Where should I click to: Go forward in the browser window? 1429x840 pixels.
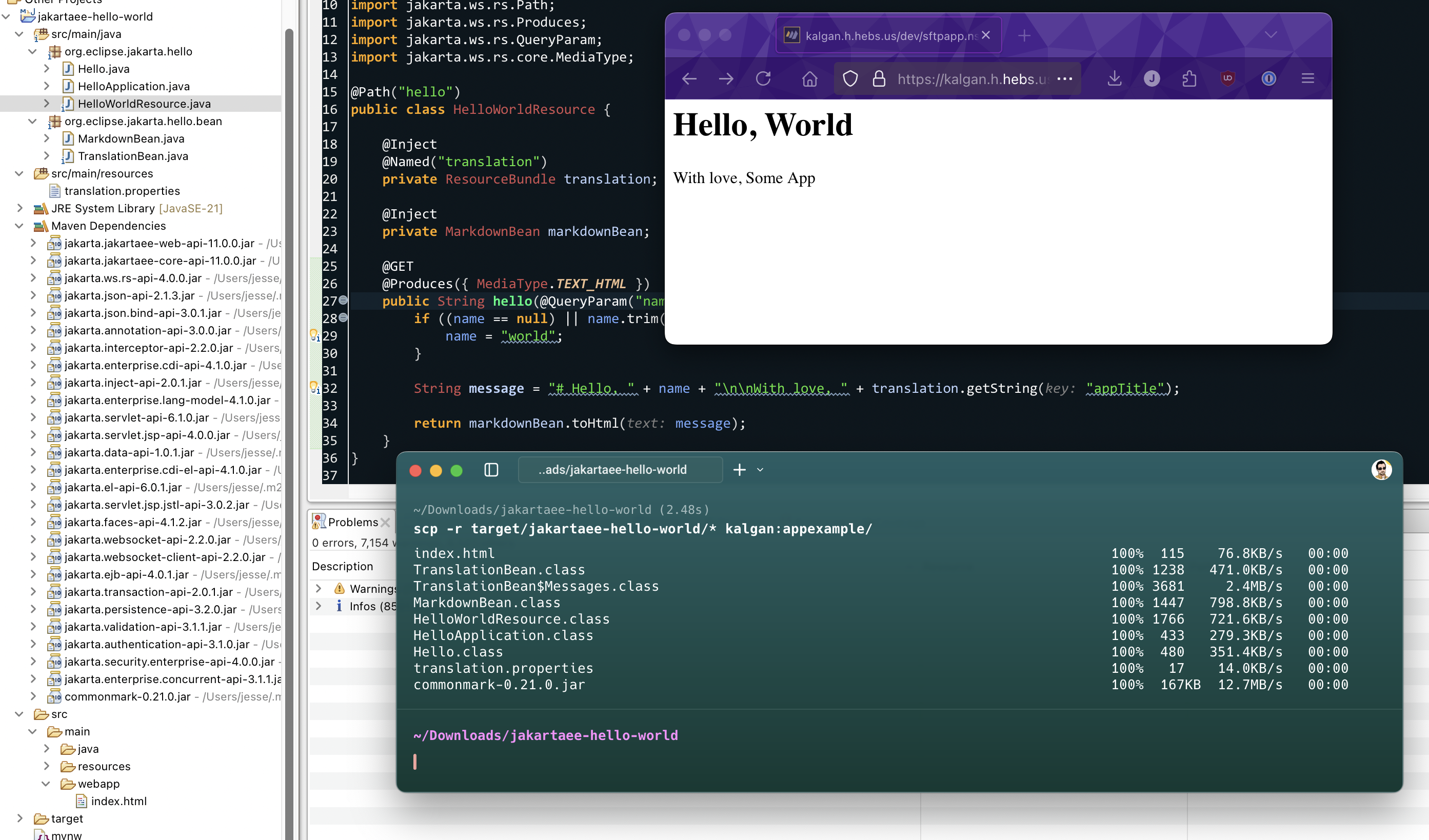tap(726, 79)
